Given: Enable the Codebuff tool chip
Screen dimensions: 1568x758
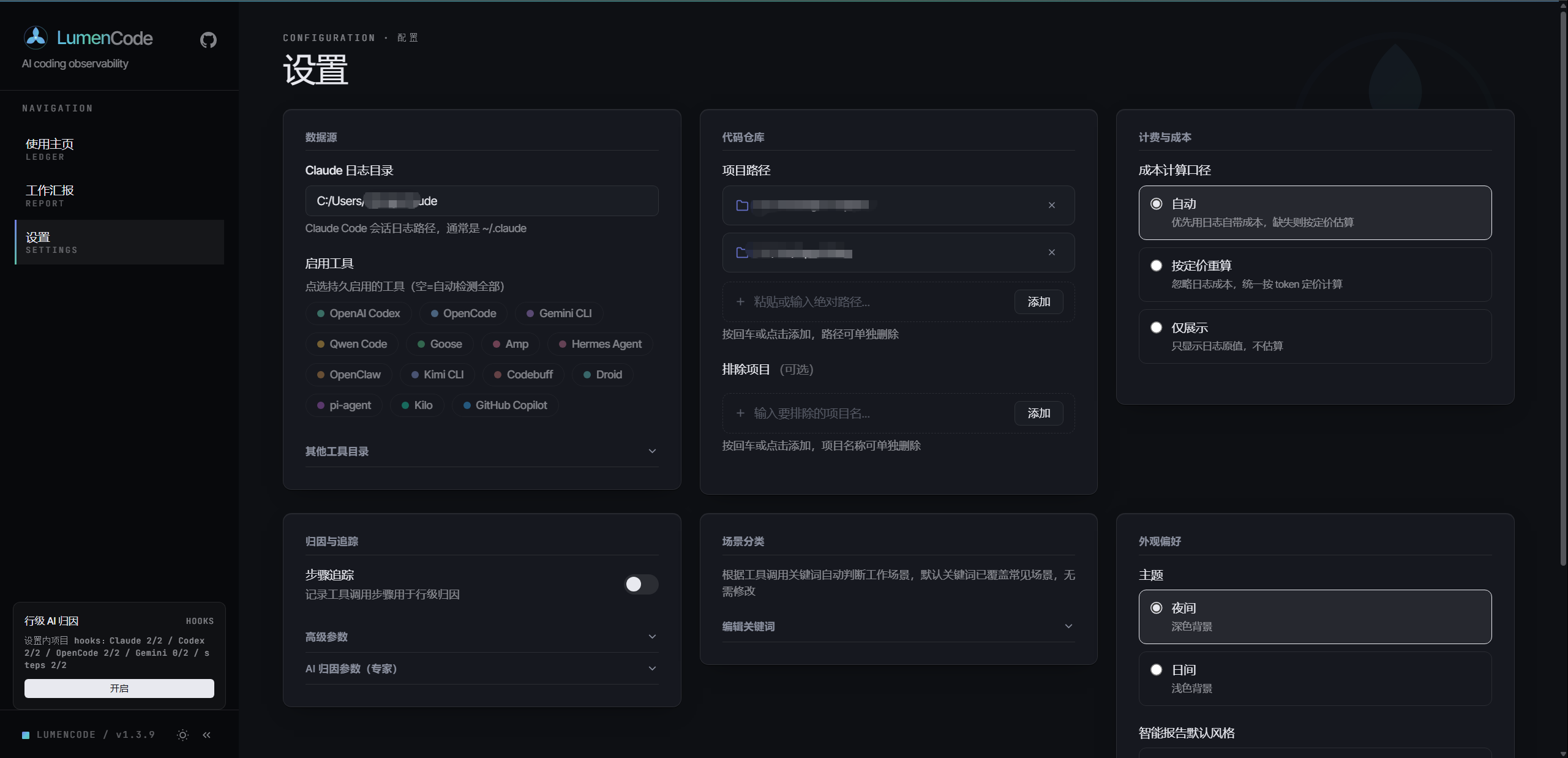Looking at the screenshot, I should (523, 375).
